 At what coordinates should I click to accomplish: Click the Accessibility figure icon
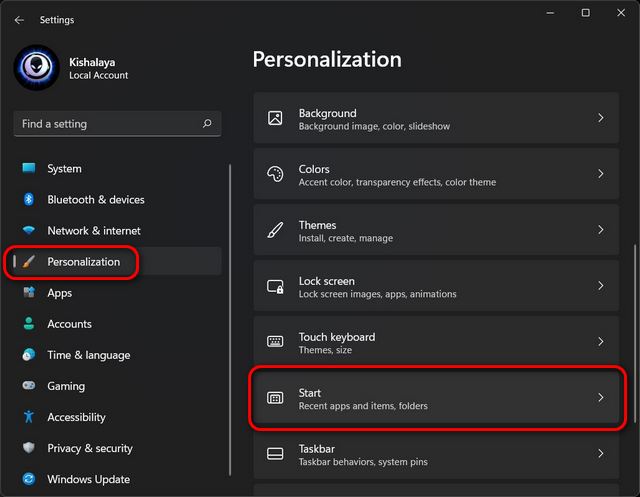(x=29, y=417)
